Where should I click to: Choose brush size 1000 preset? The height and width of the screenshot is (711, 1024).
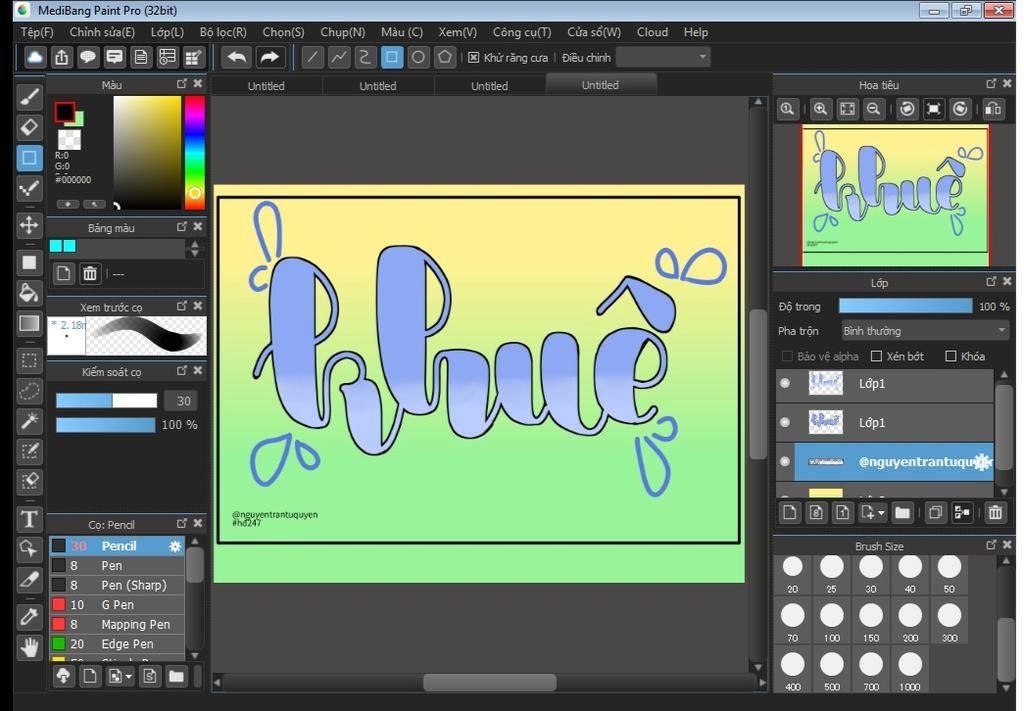[x=910, y=670]
